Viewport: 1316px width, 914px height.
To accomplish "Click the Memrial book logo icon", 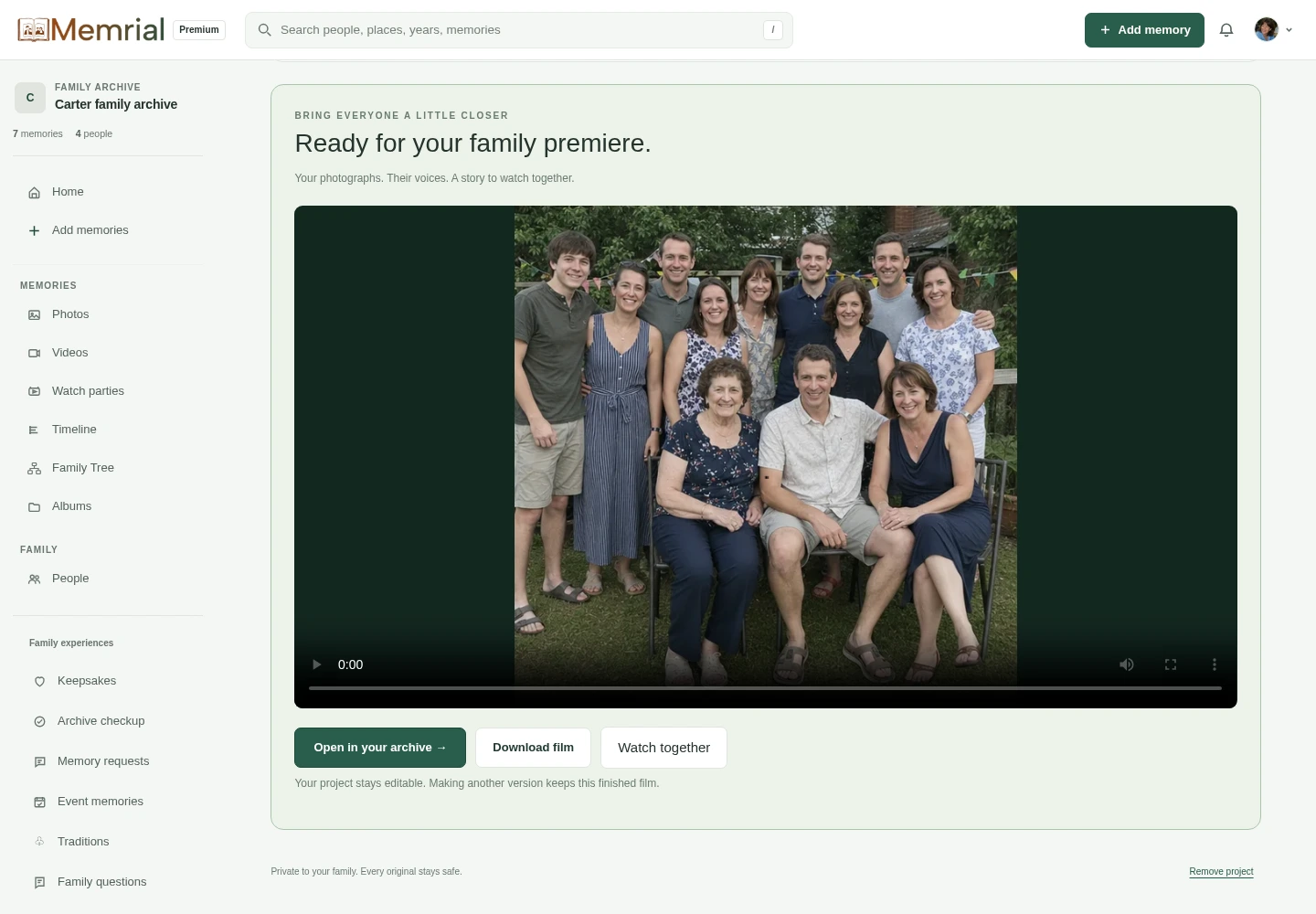I will pos(33,29).
